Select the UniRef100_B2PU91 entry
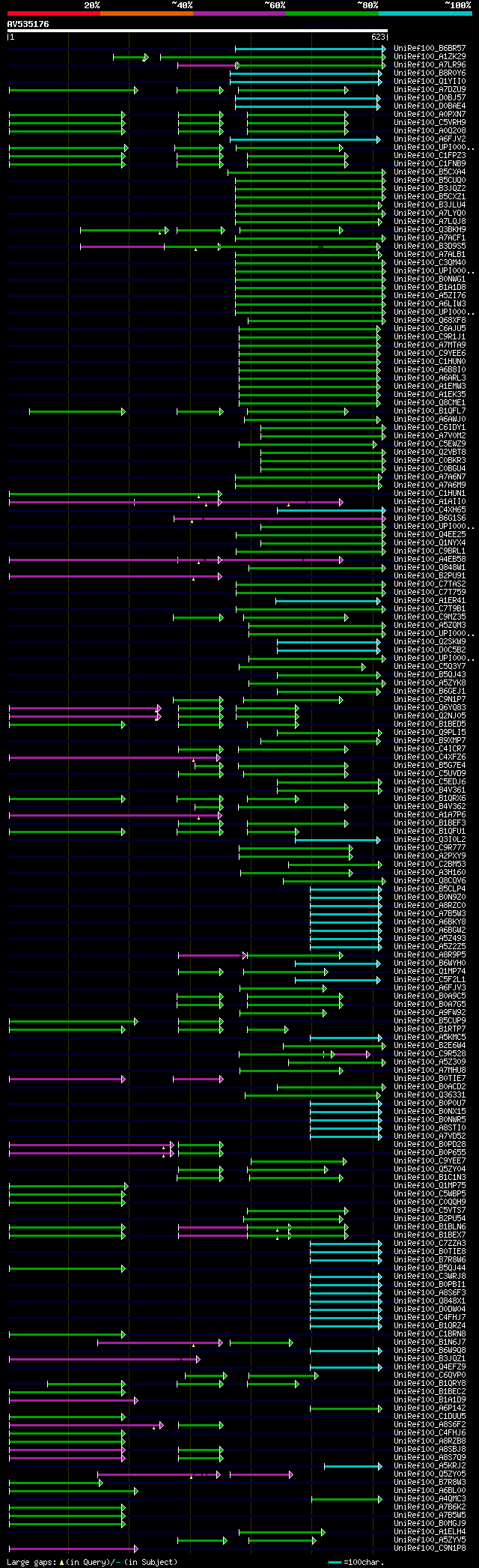The image size is (479, 1568). [430, 575]
